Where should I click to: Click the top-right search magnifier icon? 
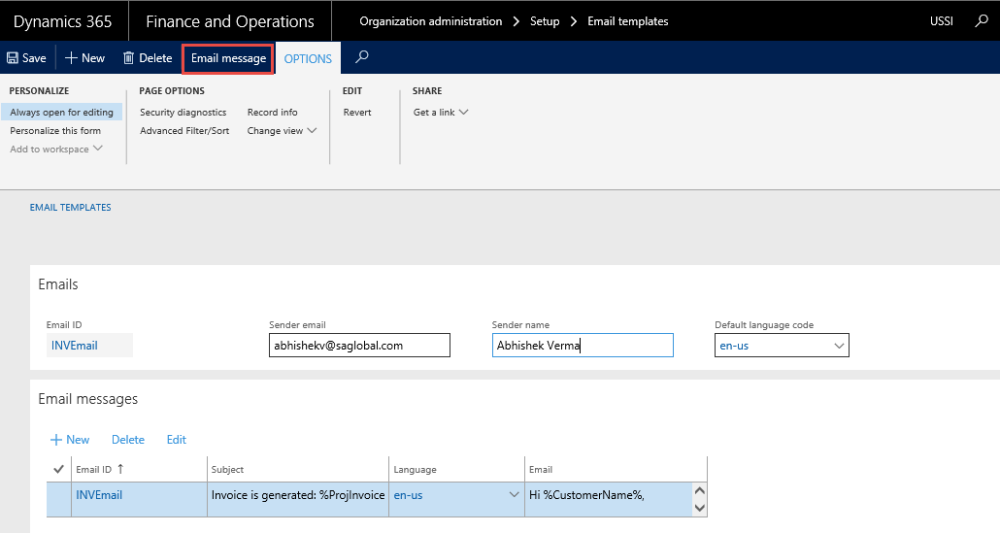tap(982, 21)
